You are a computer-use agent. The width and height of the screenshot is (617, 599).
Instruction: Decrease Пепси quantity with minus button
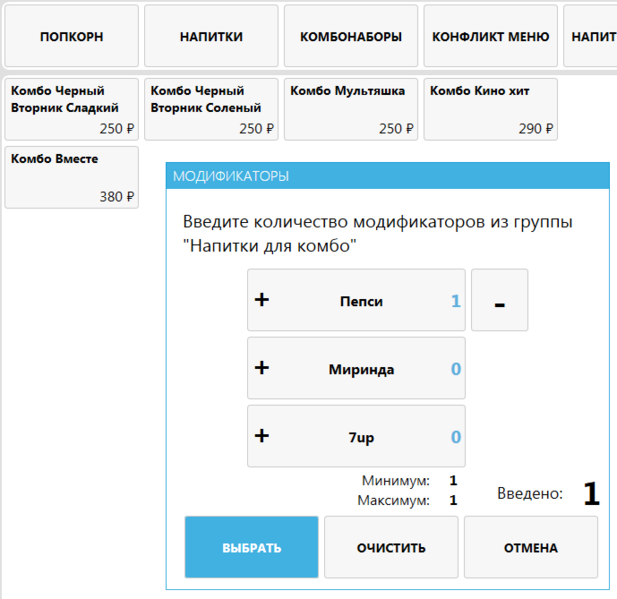tap(499, 300)
